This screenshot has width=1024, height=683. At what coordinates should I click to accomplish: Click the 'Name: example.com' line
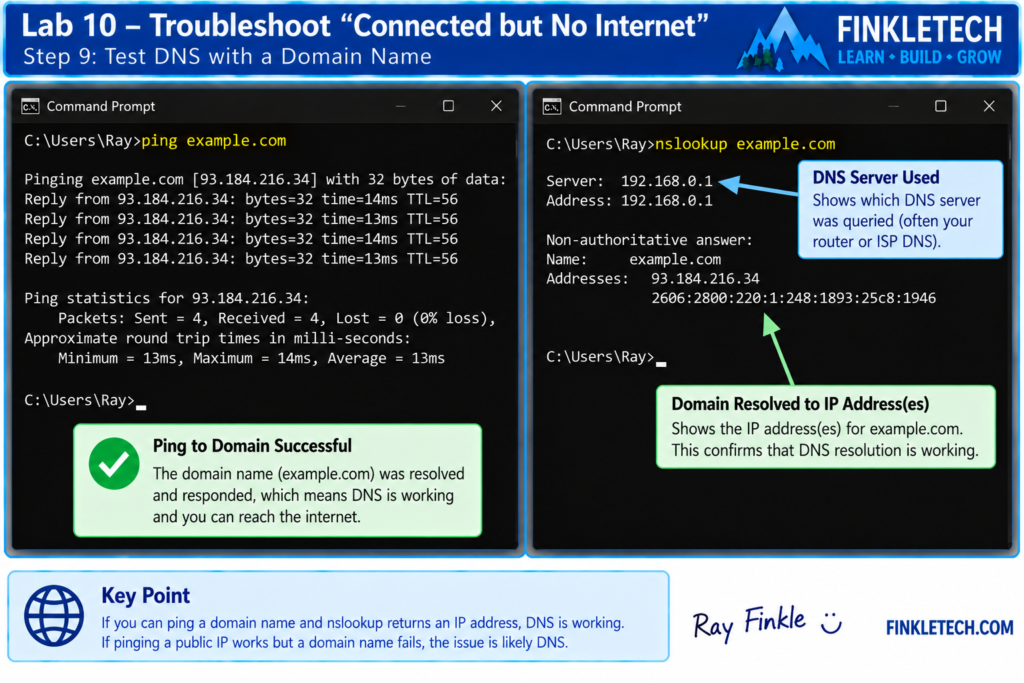[x=633, y=260]
